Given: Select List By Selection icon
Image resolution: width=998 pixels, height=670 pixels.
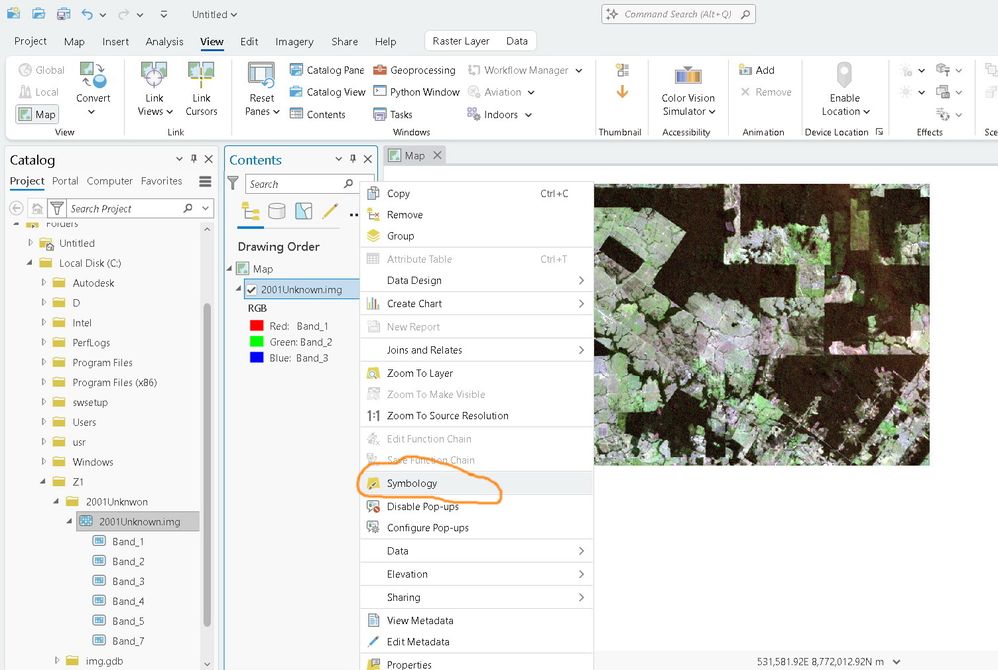Looking at the screenshot, I should (304, 211).
